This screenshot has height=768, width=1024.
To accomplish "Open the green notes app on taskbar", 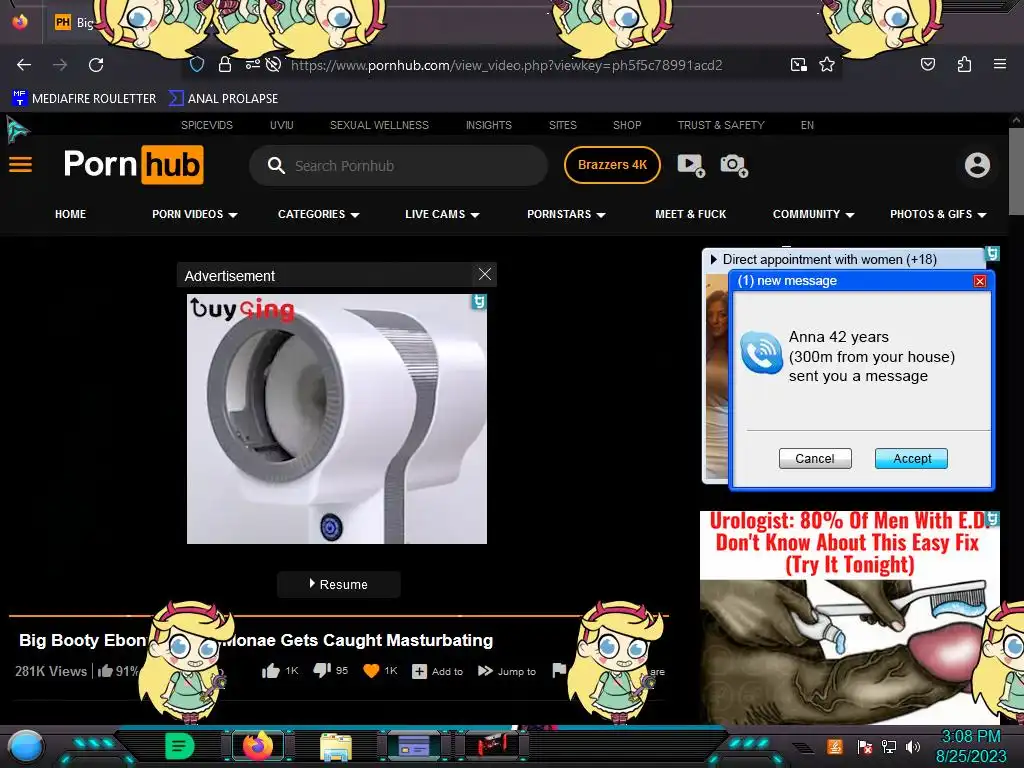I will point(180,746).
